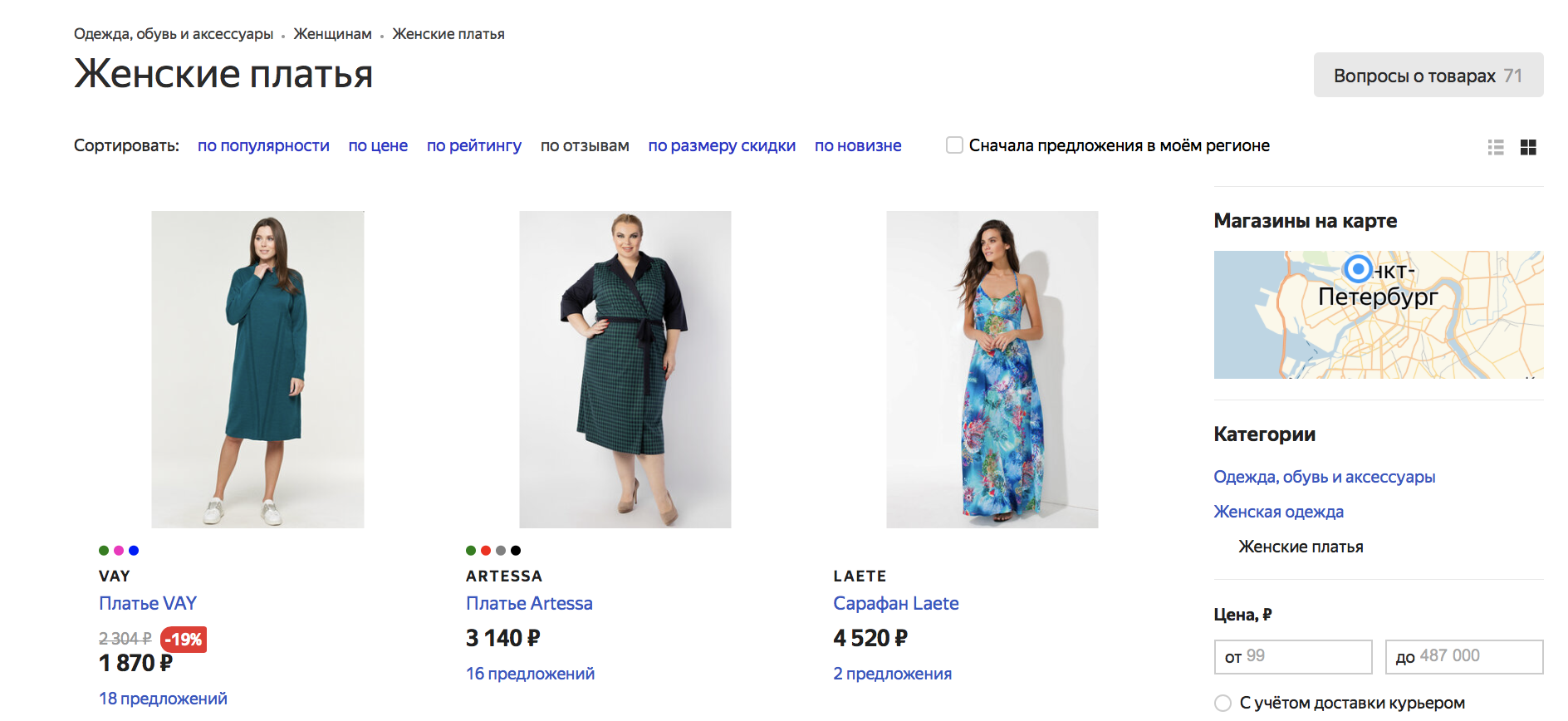Click the location pin on the map
This screenshot has width=1568, height=721.
coord(1358,269)
